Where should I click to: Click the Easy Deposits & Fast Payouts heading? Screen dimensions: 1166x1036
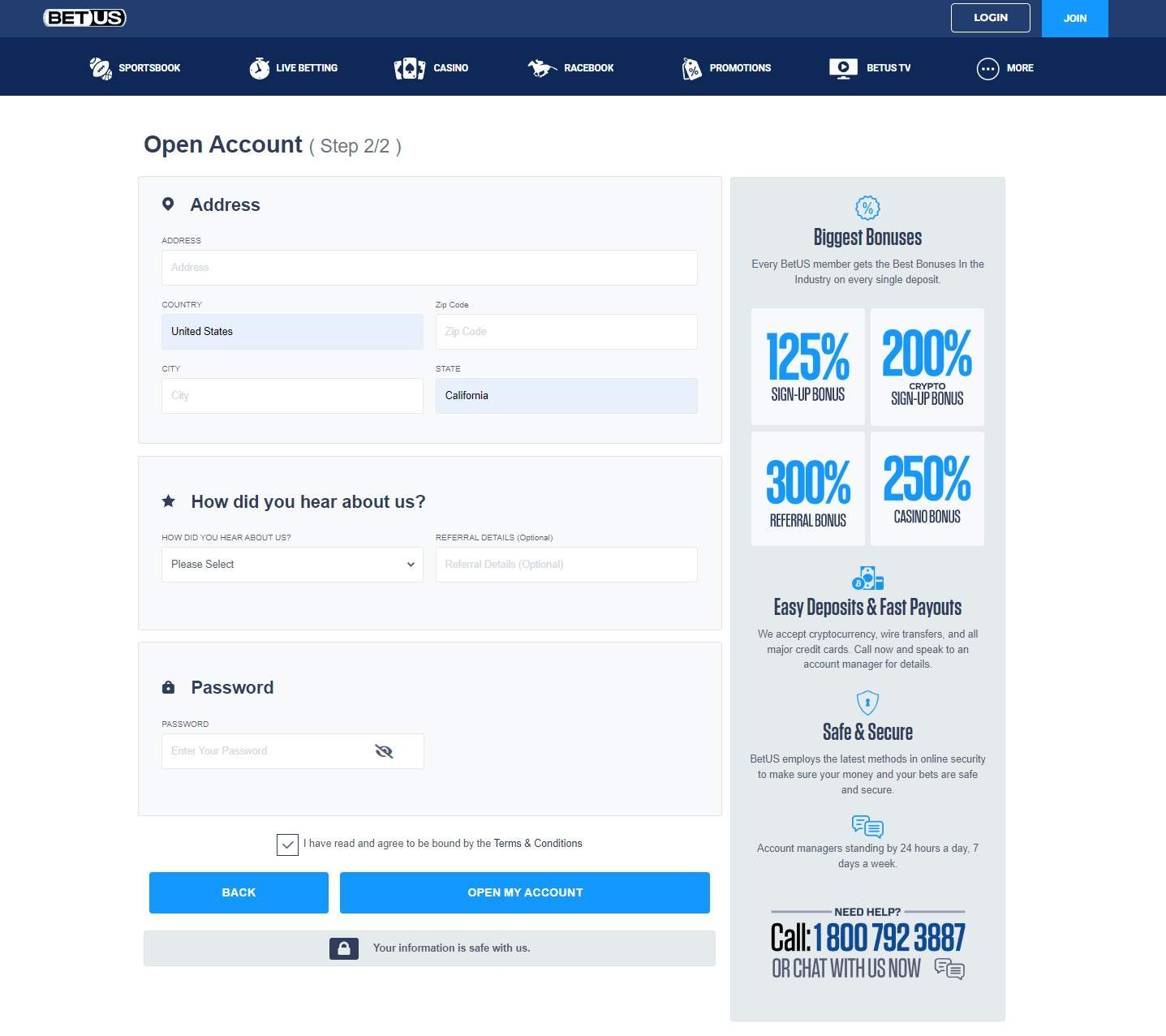click(867, 608)
